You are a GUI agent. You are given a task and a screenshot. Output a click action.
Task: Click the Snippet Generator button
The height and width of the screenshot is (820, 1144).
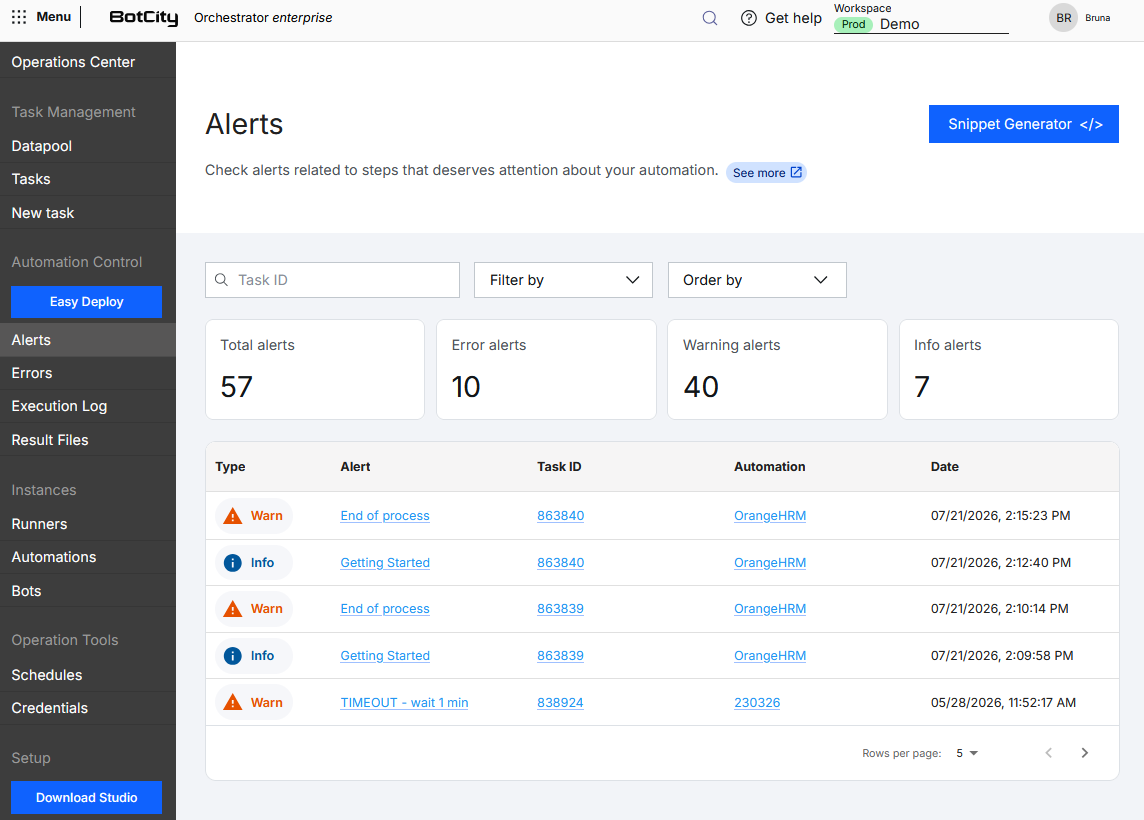point(1024,124)
